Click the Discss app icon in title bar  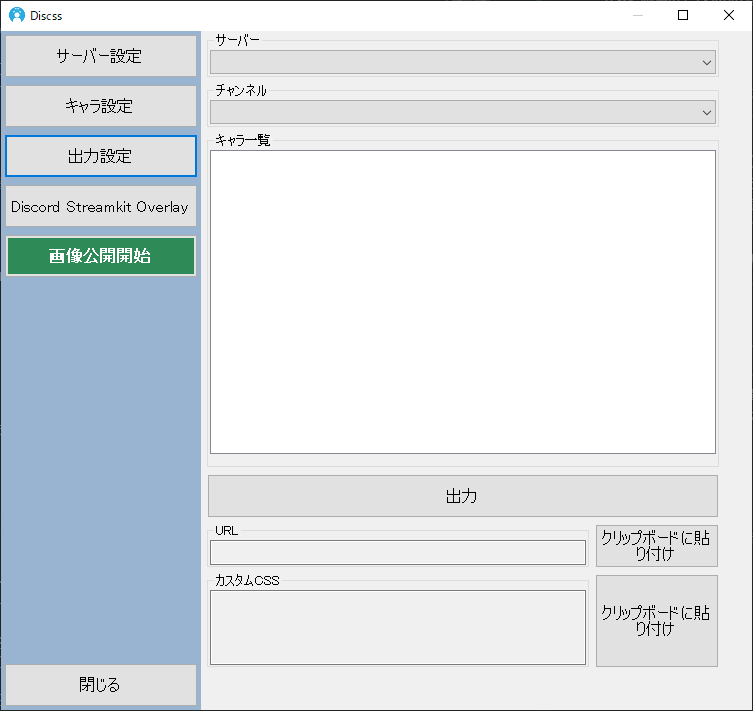pos(17,15)
